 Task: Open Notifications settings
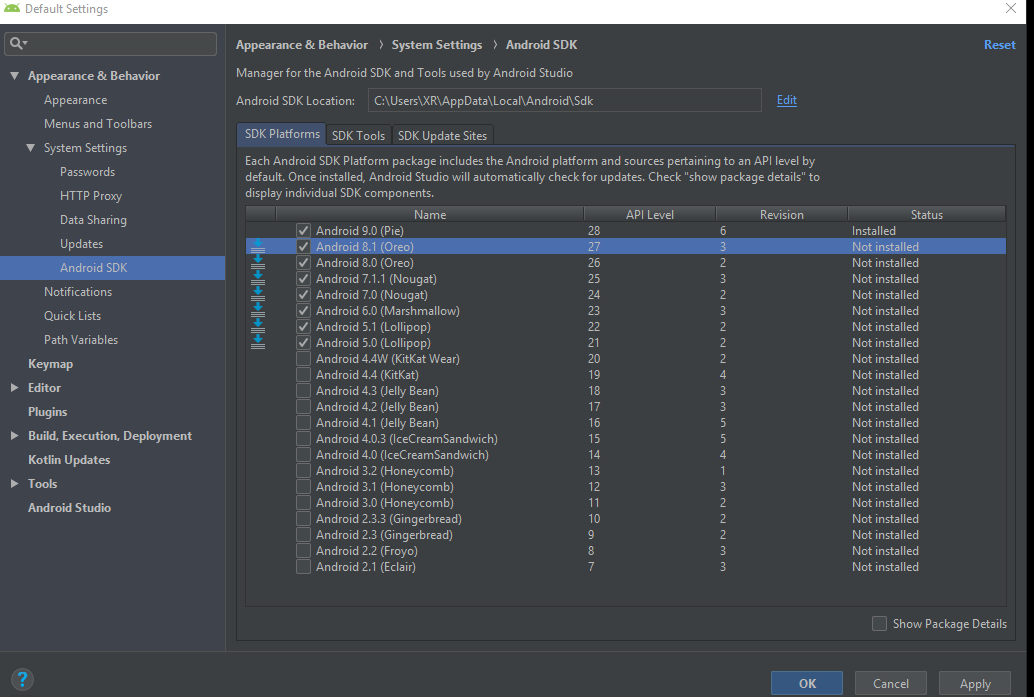point(78,291)
